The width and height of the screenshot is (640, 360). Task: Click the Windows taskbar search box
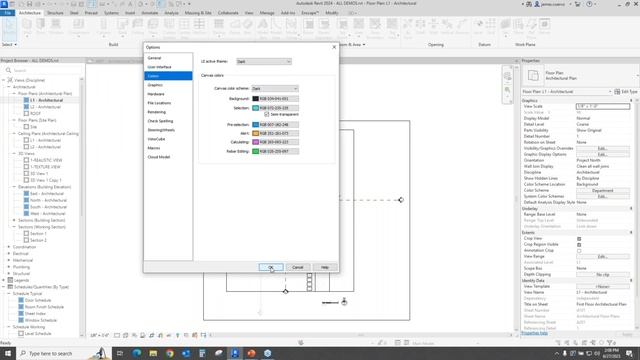click(x=63, y=353)
